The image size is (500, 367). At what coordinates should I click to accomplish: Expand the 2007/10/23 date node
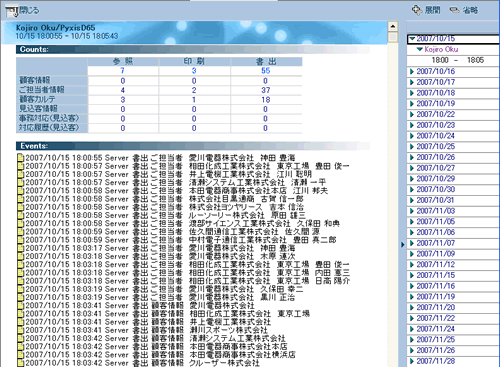tap(412, 125)
